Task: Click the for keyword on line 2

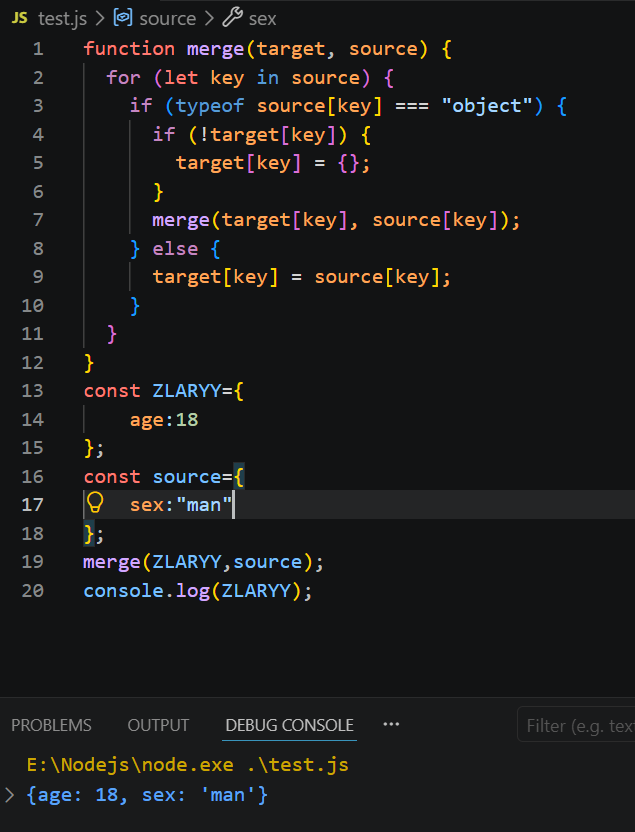Action: click(x=123, y=77)
